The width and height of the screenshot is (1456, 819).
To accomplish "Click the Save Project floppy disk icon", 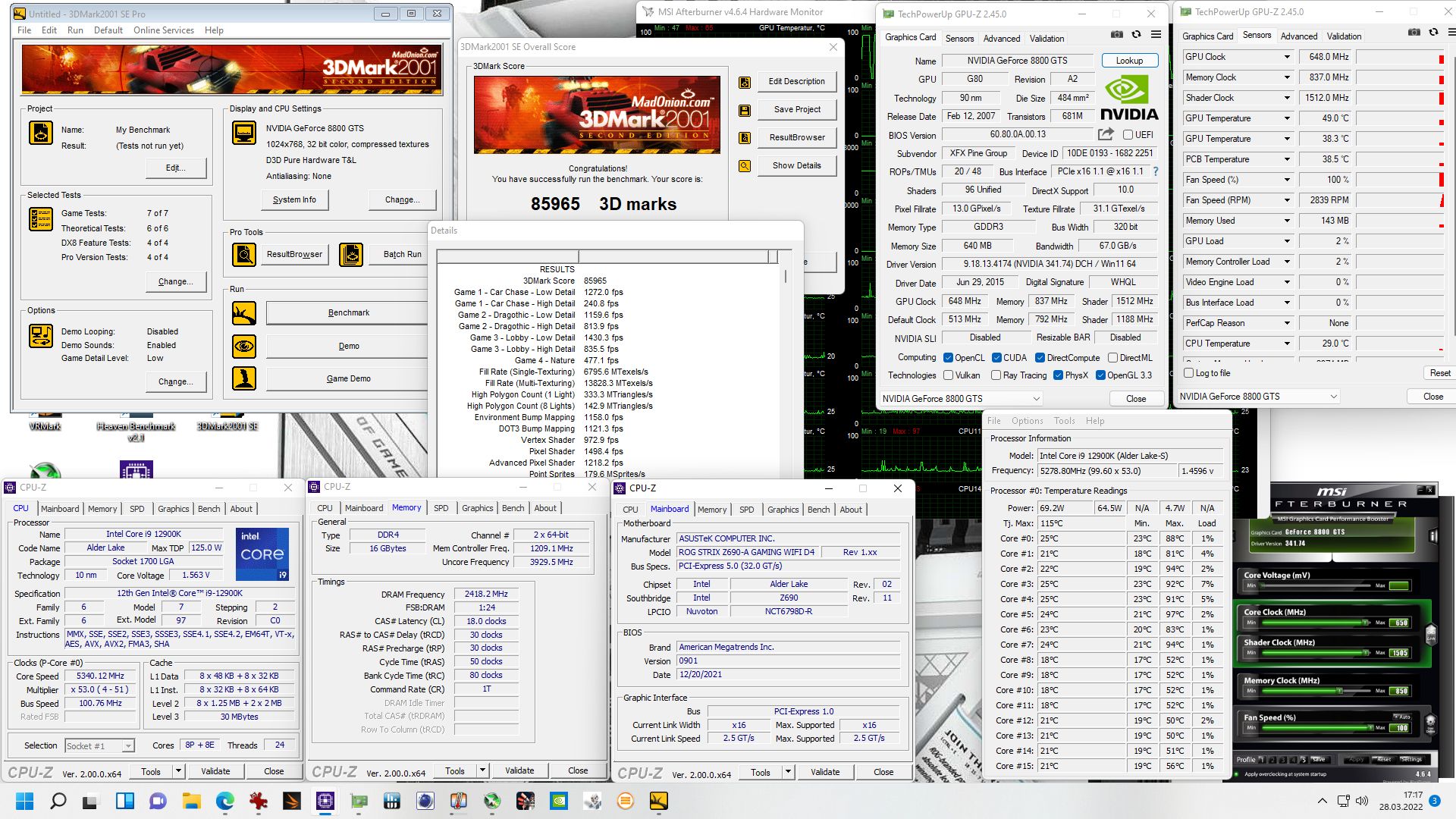I will 745,110.
